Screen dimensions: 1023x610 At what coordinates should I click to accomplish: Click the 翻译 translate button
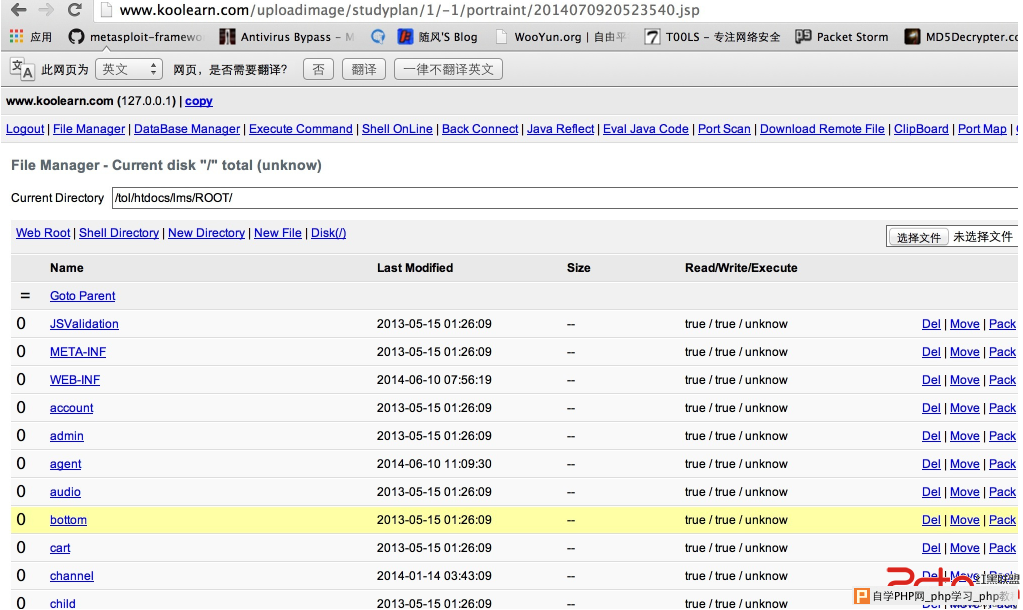click(363, 69)
